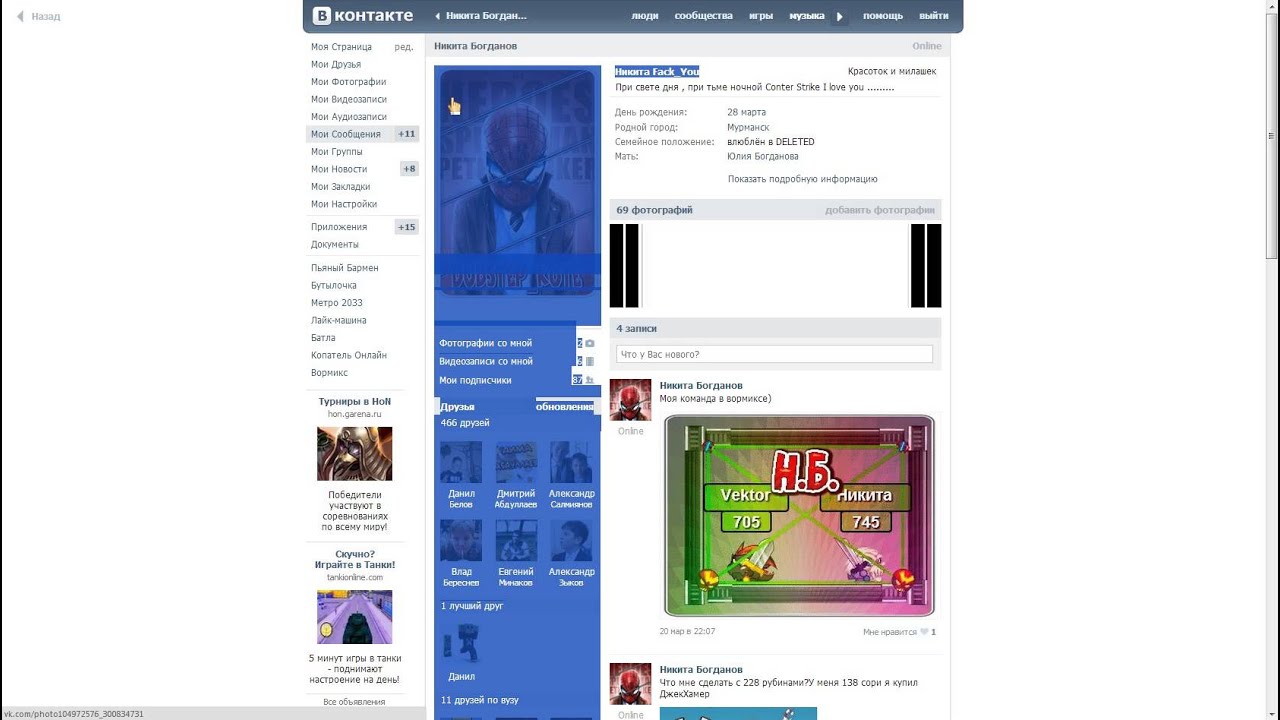1280x720 pixels.
Task: Open Приложения in left menu
Action: 339,227
